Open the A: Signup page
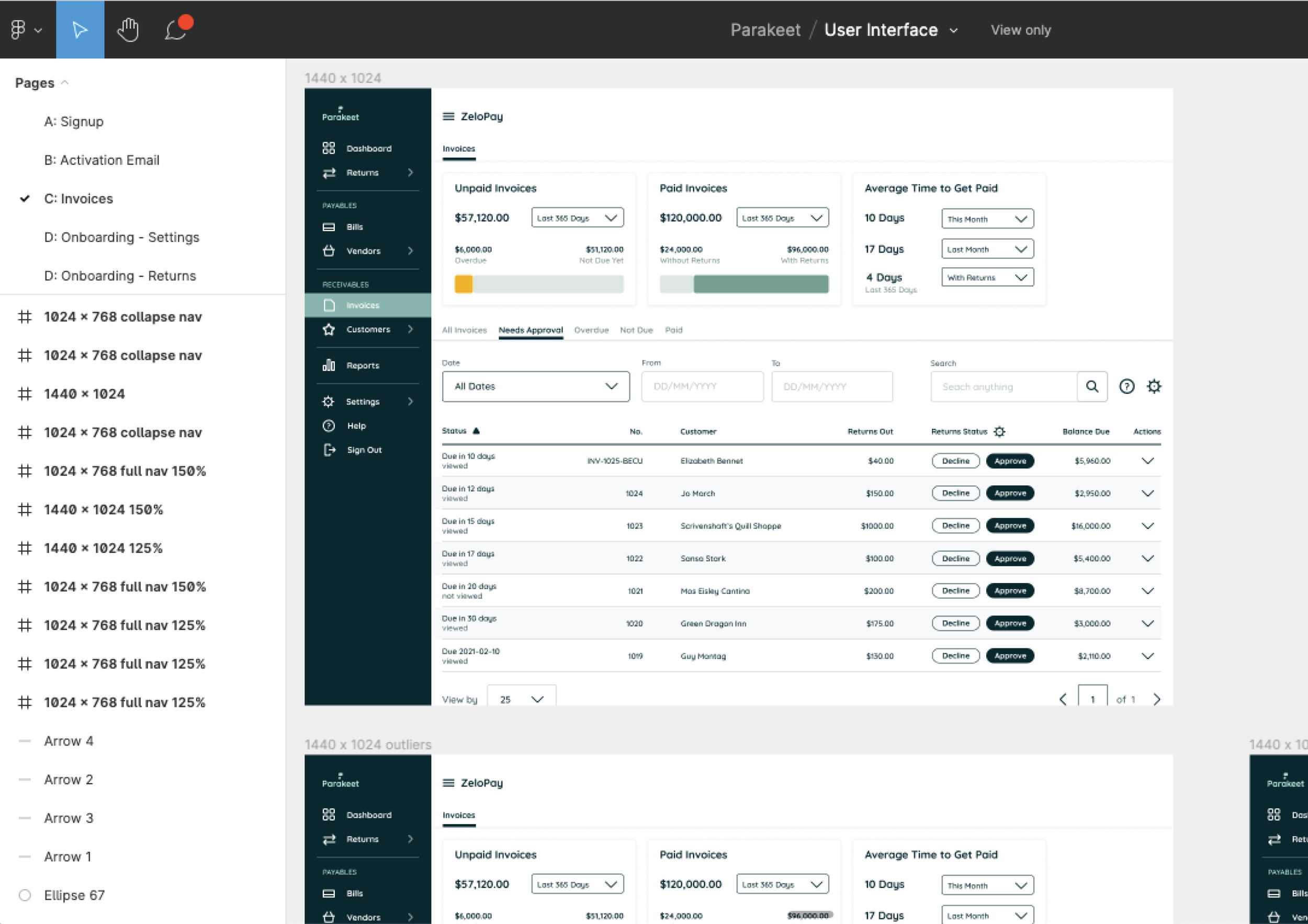Image resolution: width=1308 pixels, height=924 pixels. tap(73, 122)
